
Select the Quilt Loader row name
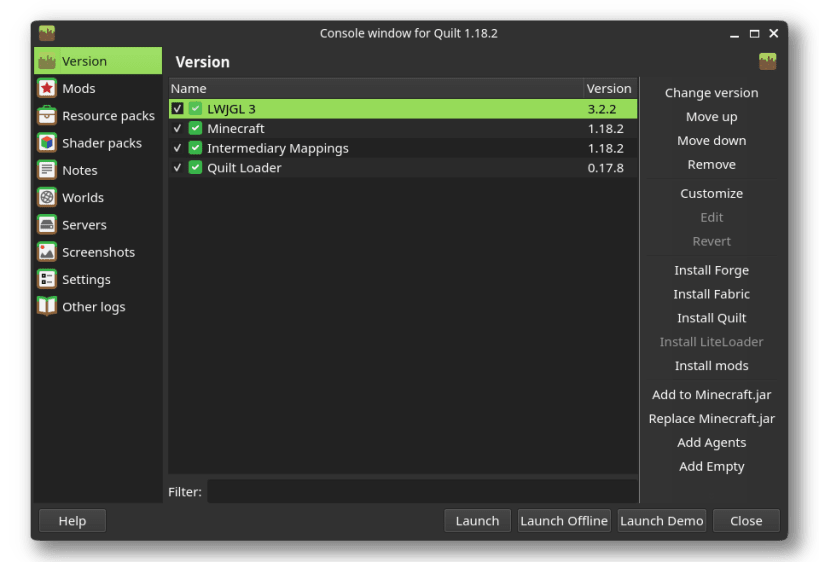pos(244,168)
